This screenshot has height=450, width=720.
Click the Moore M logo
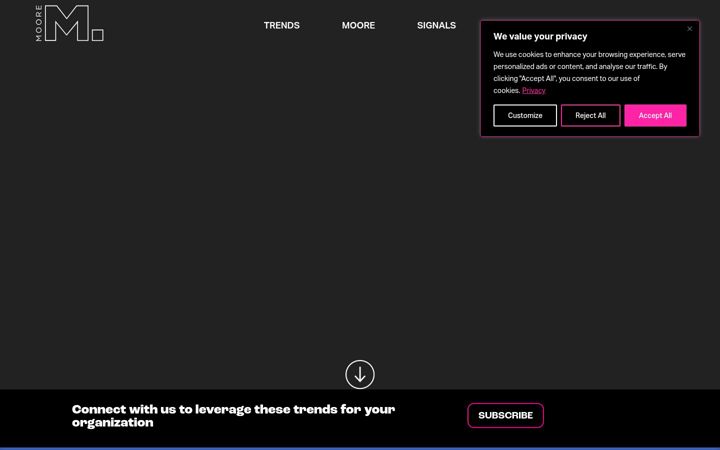pos(70,23)
